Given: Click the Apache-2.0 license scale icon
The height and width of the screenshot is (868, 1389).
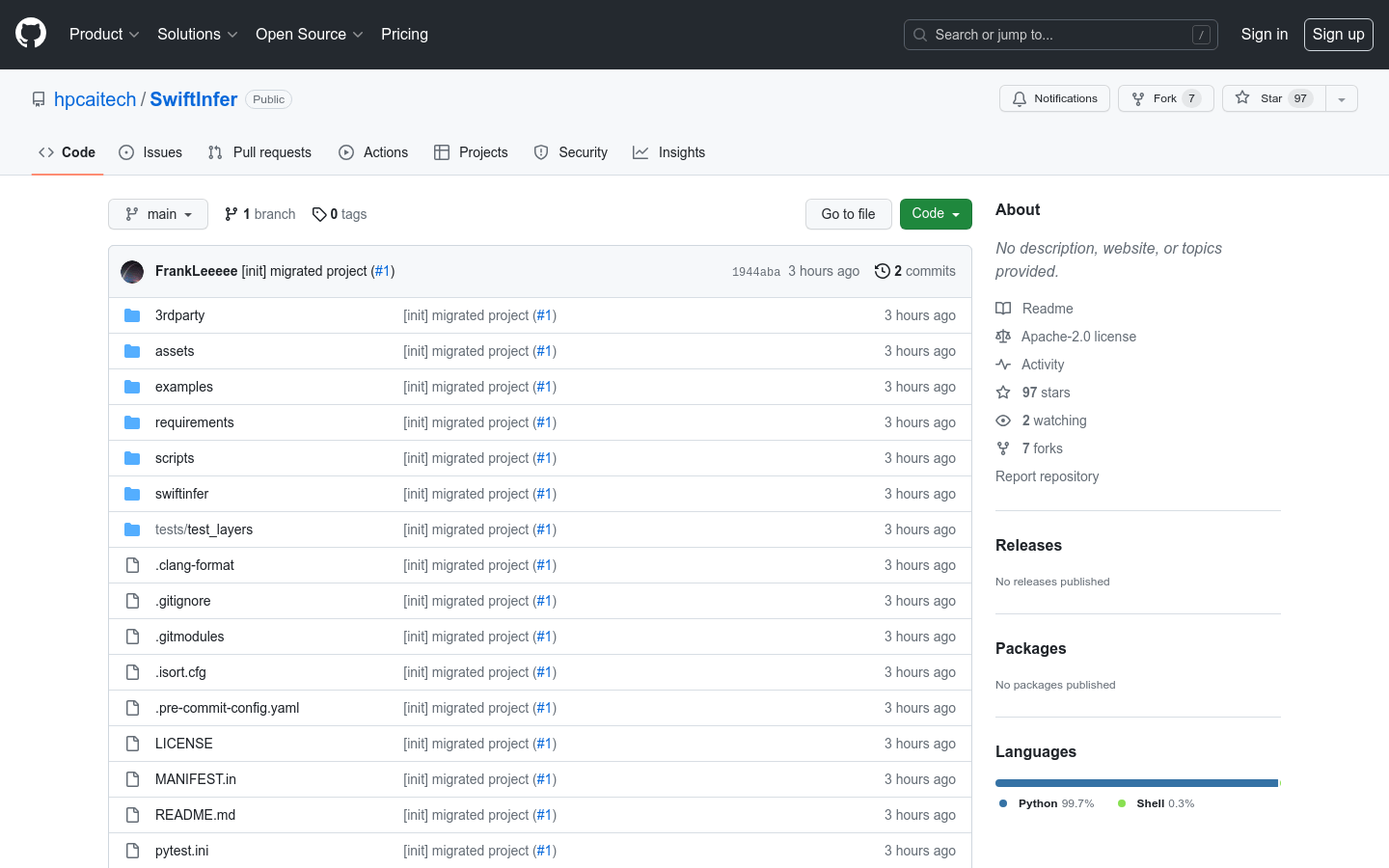Looking at the screenshot, I should click(1003, 337).
